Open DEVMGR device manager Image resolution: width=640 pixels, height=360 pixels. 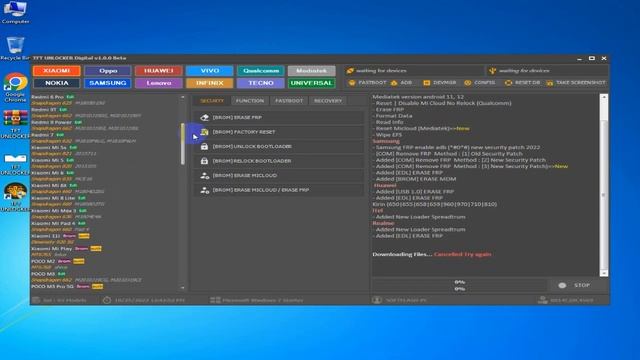(440, 83)
